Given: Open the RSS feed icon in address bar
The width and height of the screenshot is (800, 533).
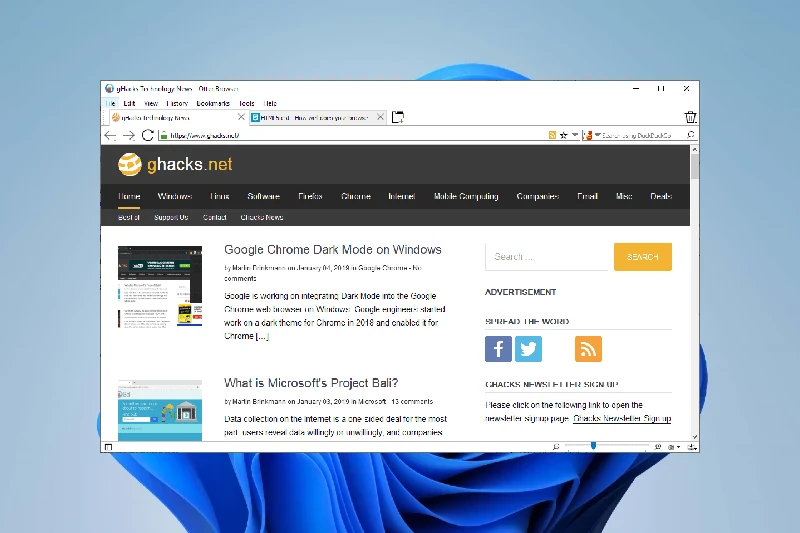Looking at the screenshot, I should [552, 135].
